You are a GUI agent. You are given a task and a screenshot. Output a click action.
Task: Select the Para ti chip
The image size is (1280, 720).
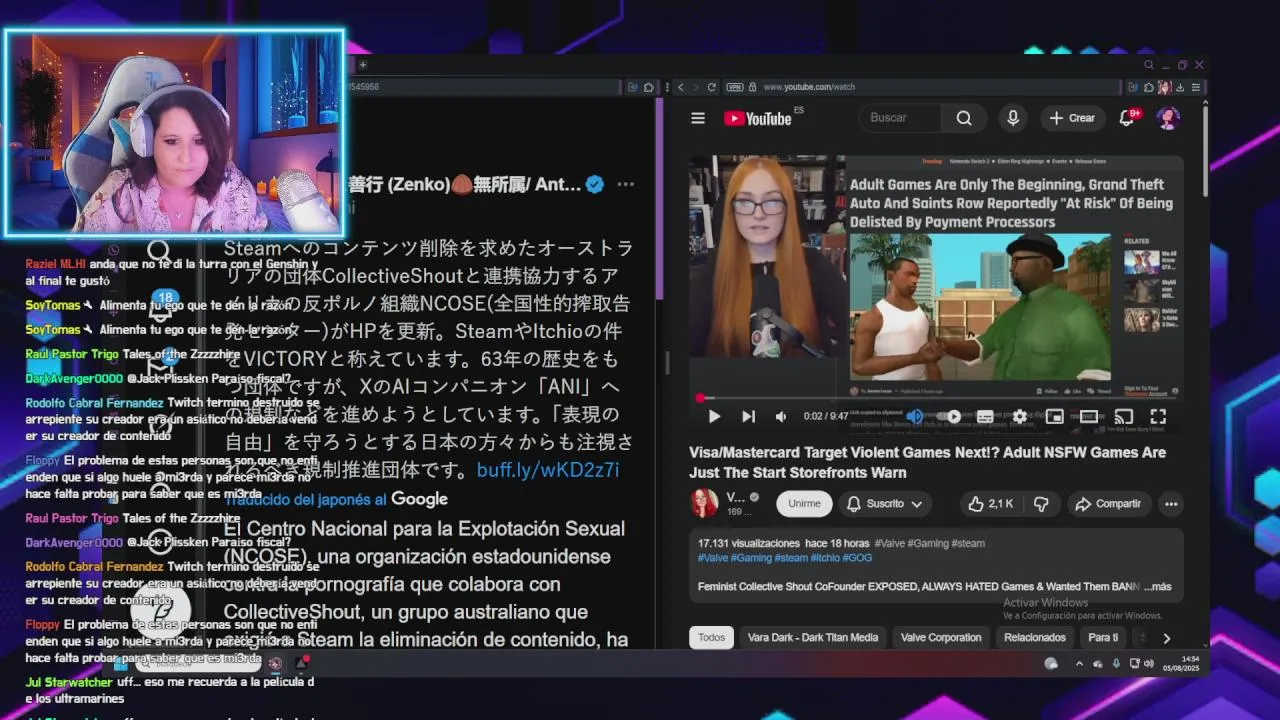pos(1103,637)
